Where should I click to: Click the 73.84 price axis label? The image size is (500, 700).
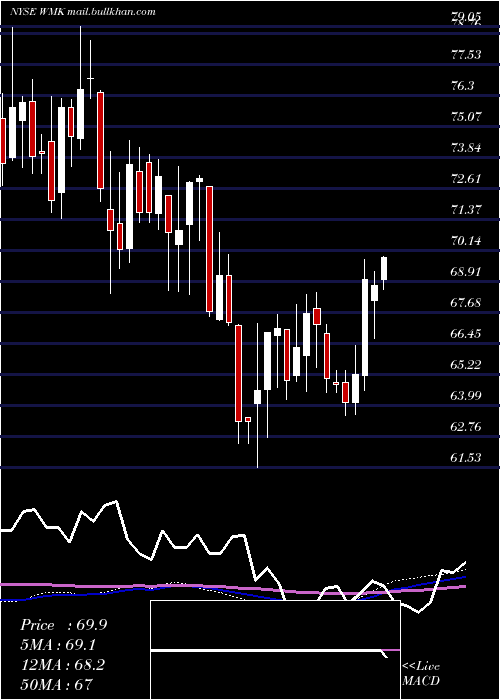[466, 148]
